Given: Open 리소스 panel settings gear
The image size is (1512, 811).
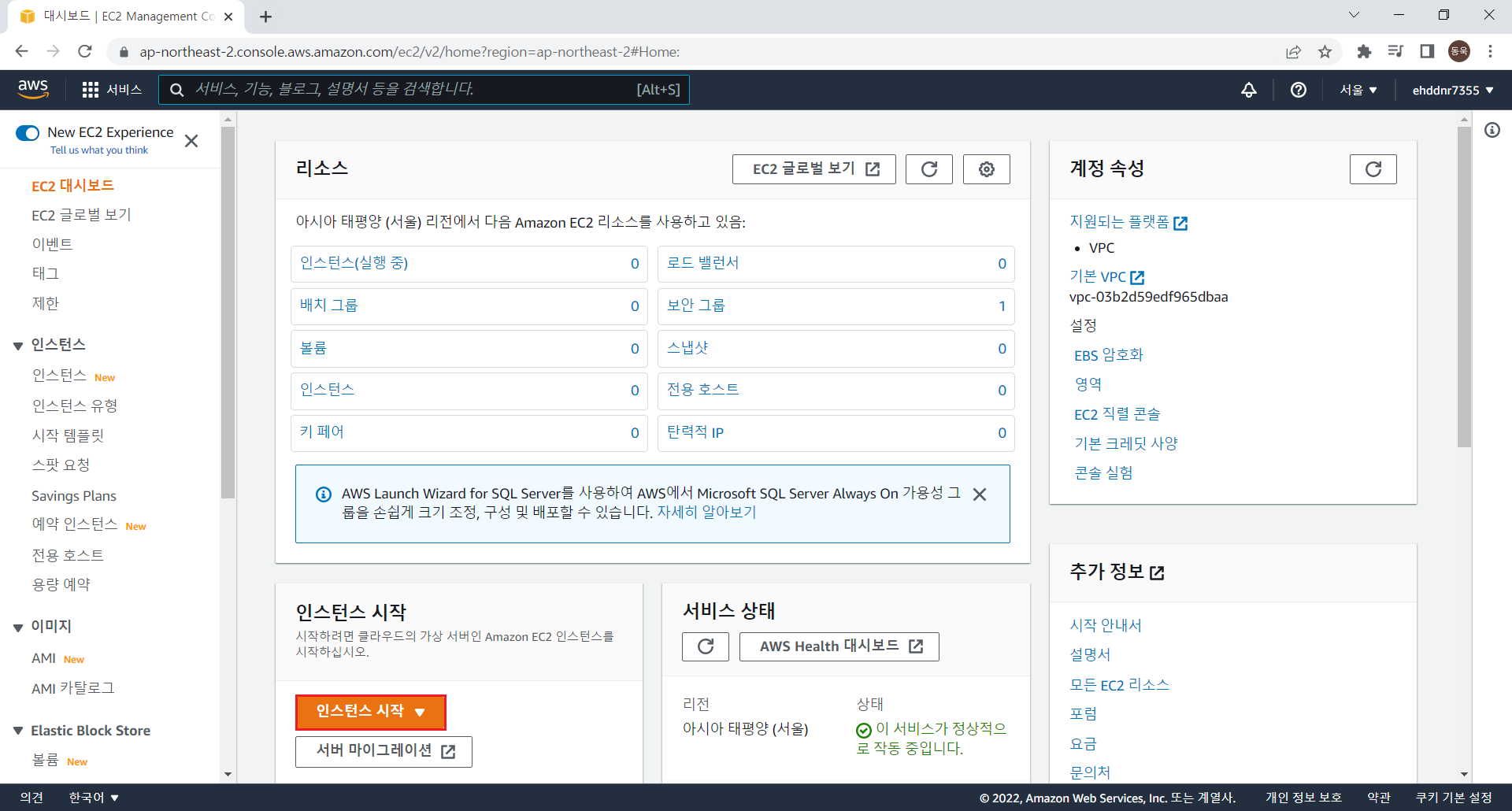Looking at the screenshot, I should [987, 169].
